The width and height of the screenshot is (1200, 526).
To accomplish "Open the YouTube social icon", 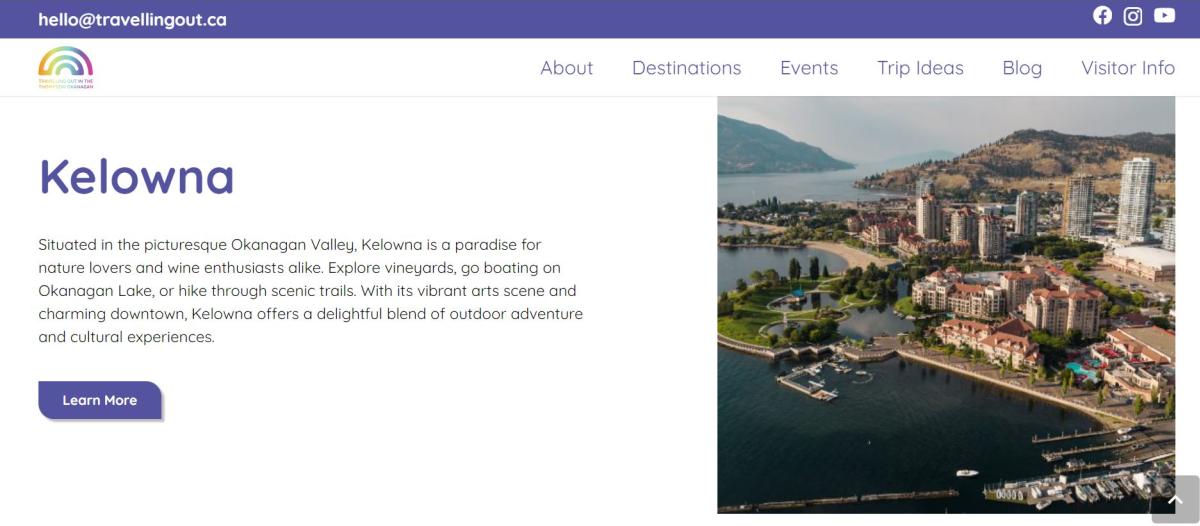I will (1164, 15).
